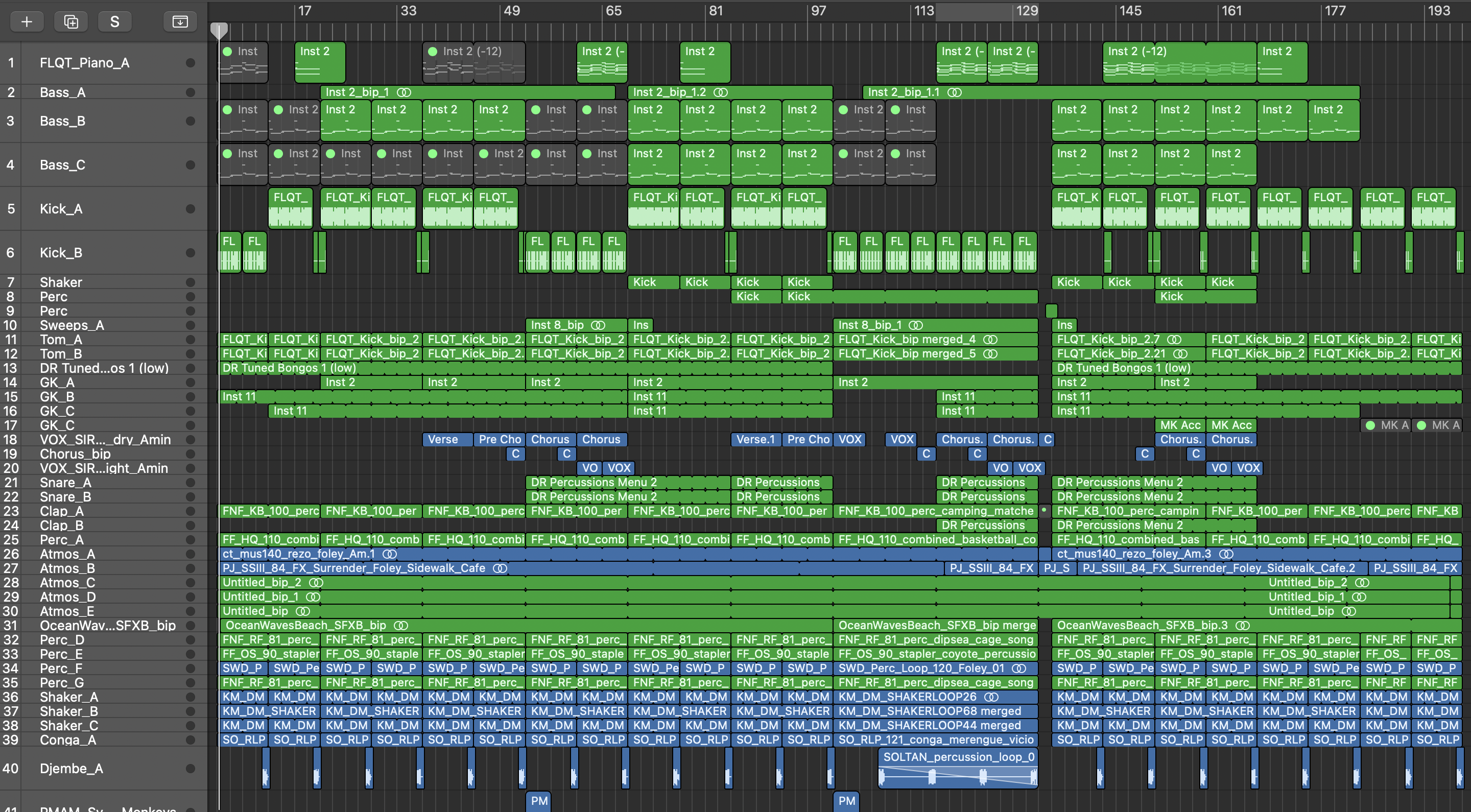This screenshot has width=1471, height=812.
Task: Select the FF_HQ_110_combined_basketball_co region
Action: pos(935,539)
